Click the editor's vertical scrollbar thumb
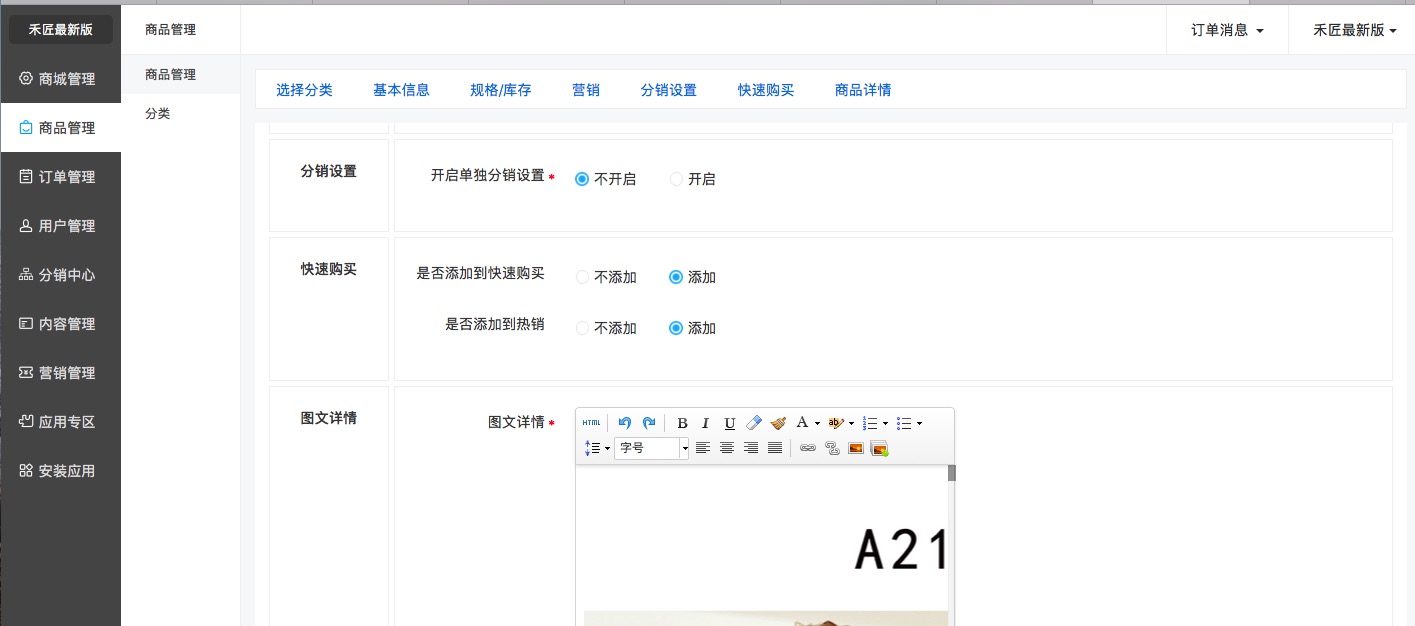 pos(952,473)
